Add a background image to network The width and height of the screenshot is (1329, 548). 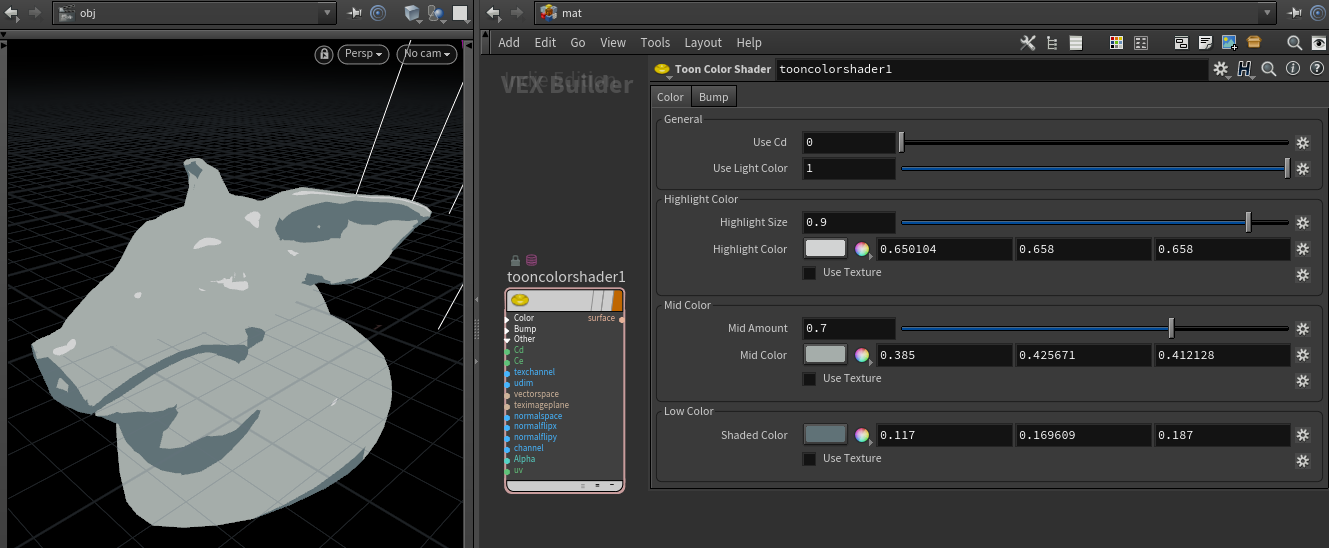pos(1229,43)
